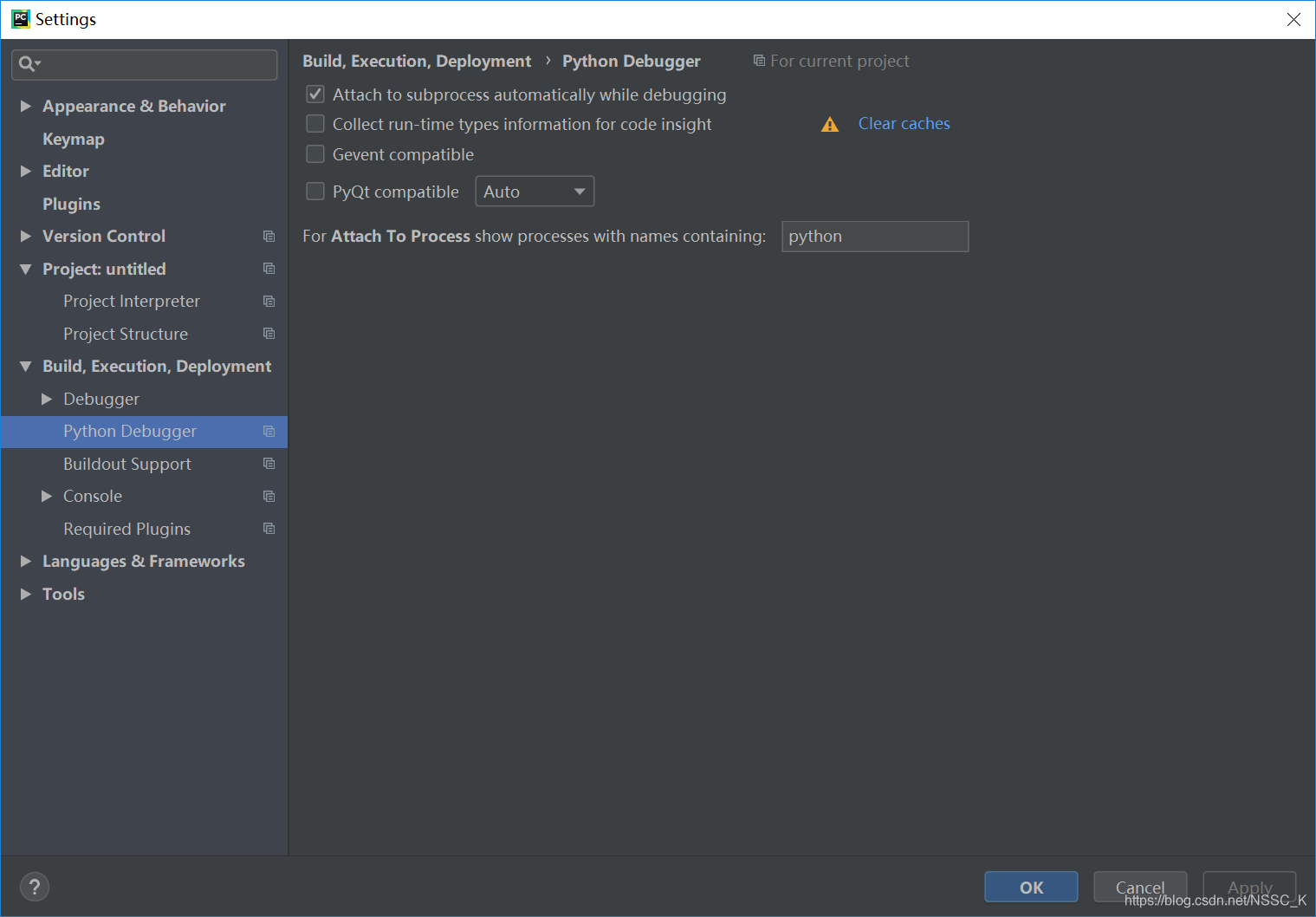Expand the Version Control arrow
This screenshot has width=1316, height=917.
click(x=26, y=237)
